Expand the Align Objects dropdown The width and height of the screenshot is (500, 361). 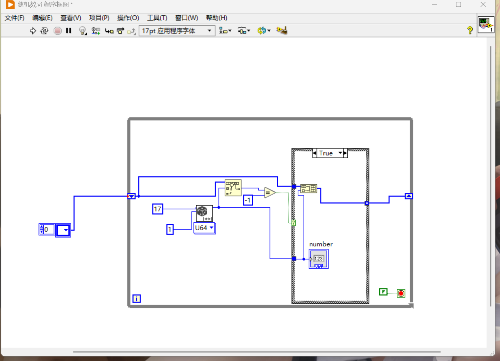click(225, 31)
